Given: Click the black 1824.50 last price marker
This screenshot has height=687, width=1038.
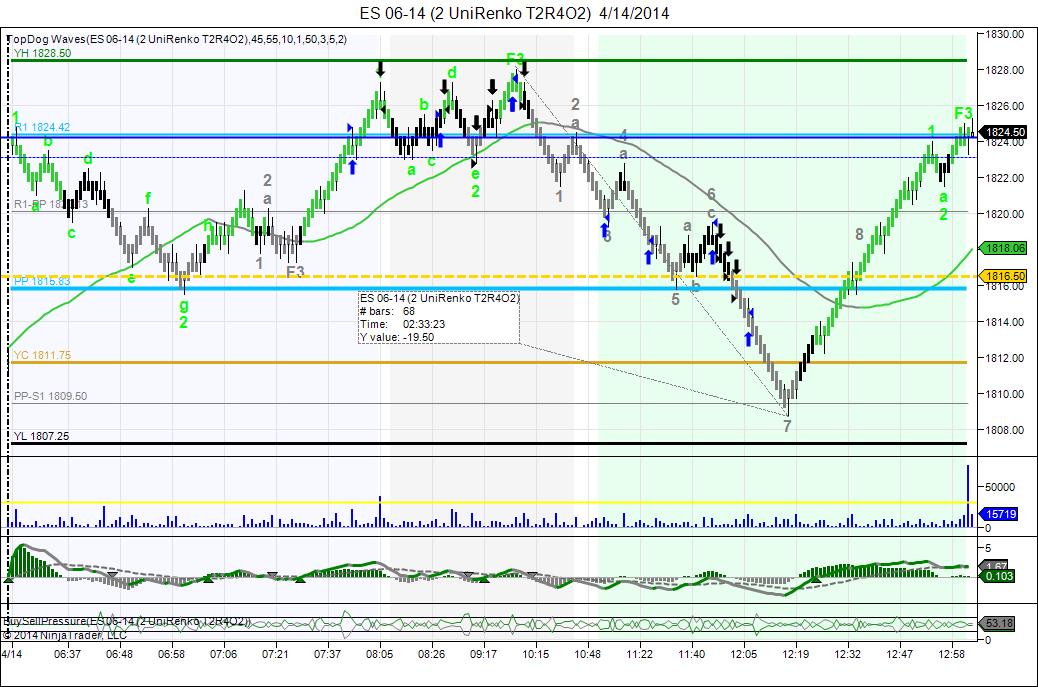Looking at the screenshot, I should [x=1006, y=132].
